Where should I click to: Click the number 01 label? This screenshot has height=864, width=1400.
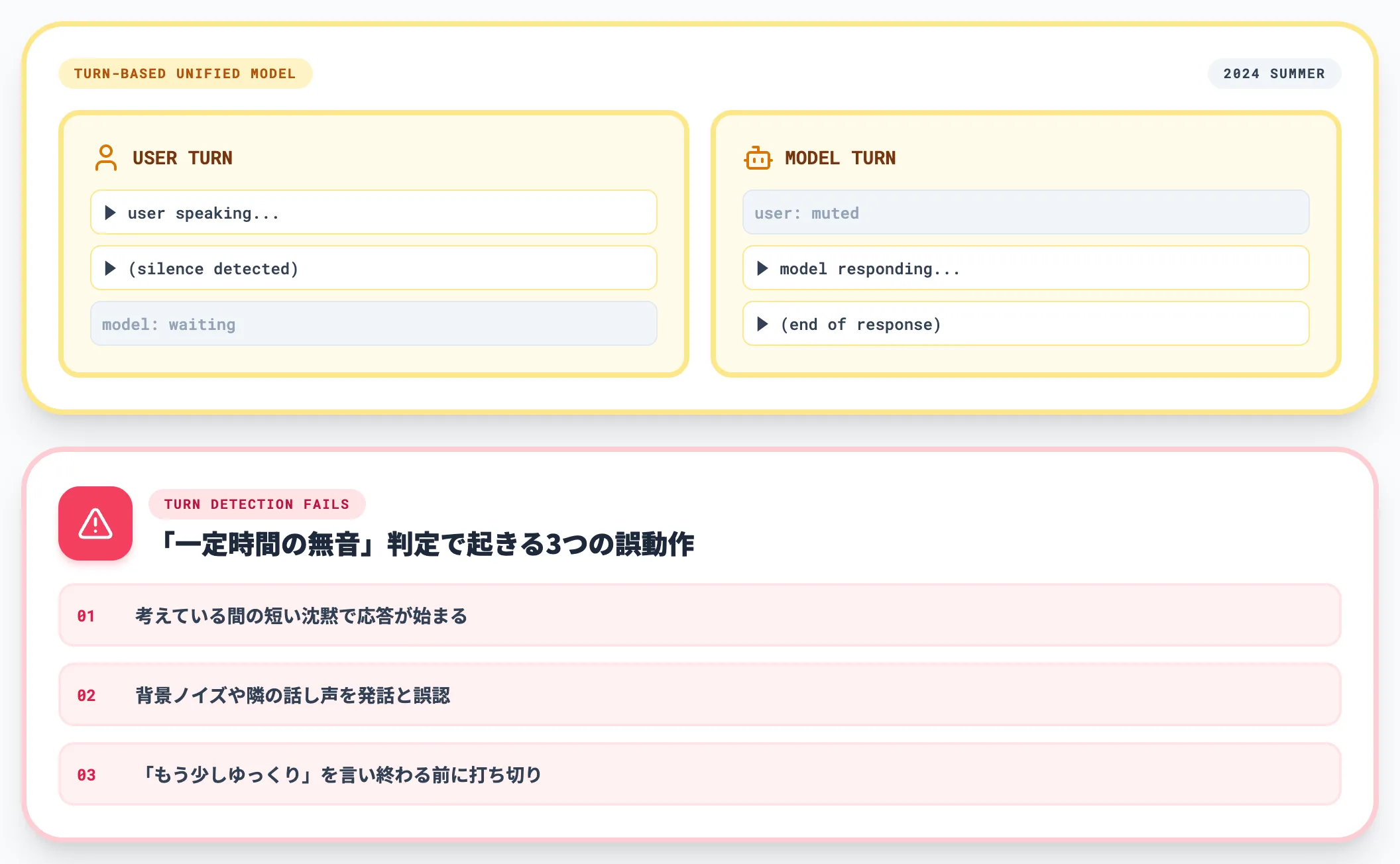tap(86, 616)
